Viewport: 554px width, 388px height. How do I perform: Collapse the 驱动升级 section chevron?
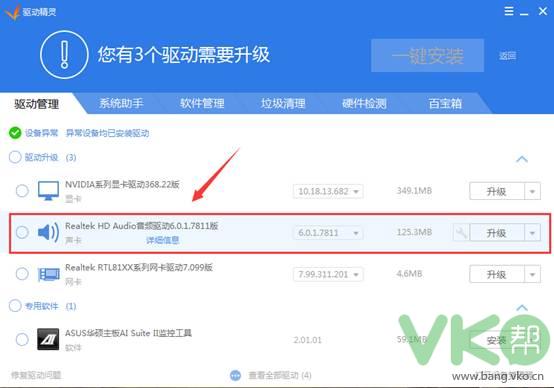[522, 159]
